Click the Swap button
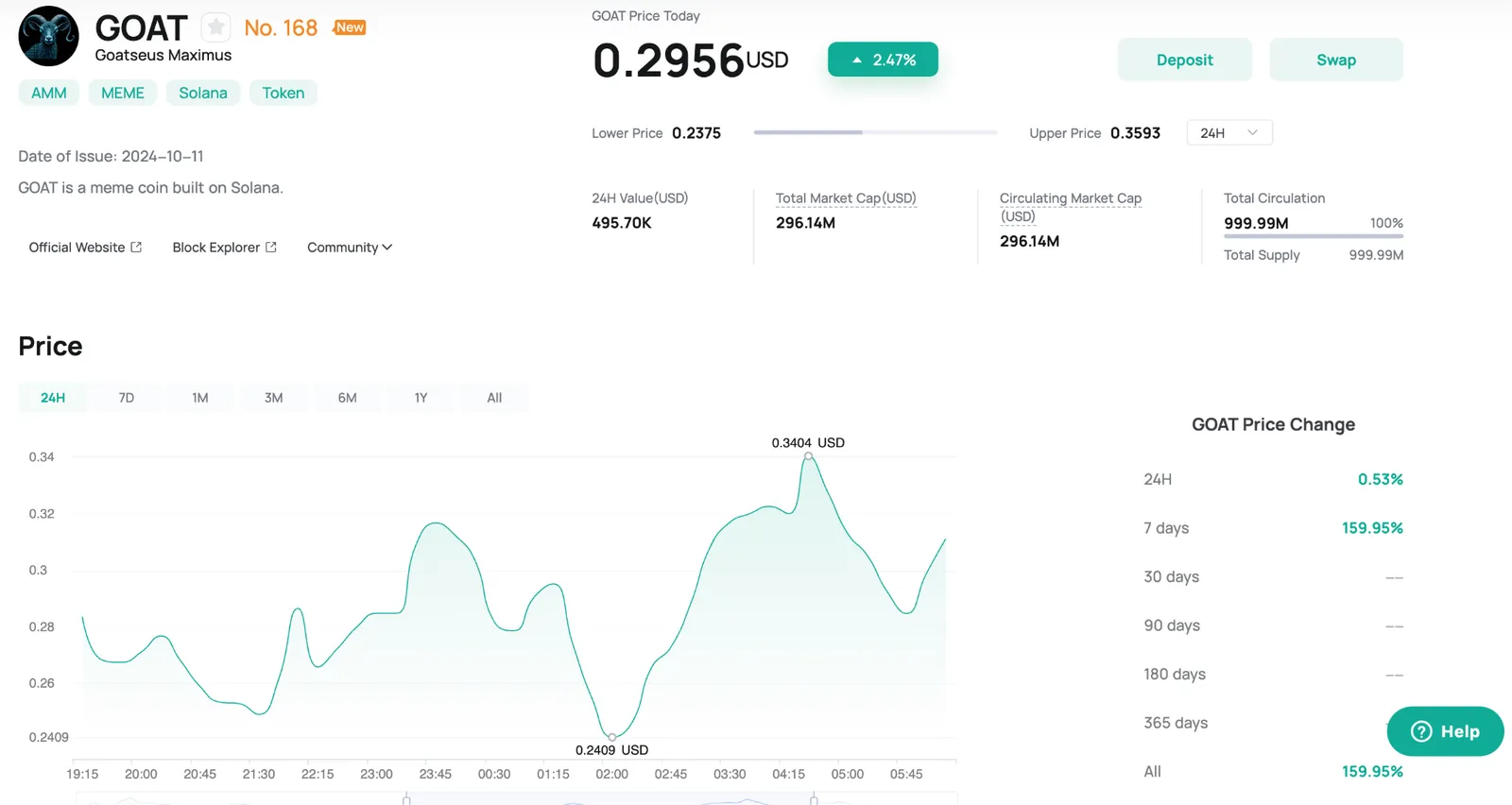 1336,60
